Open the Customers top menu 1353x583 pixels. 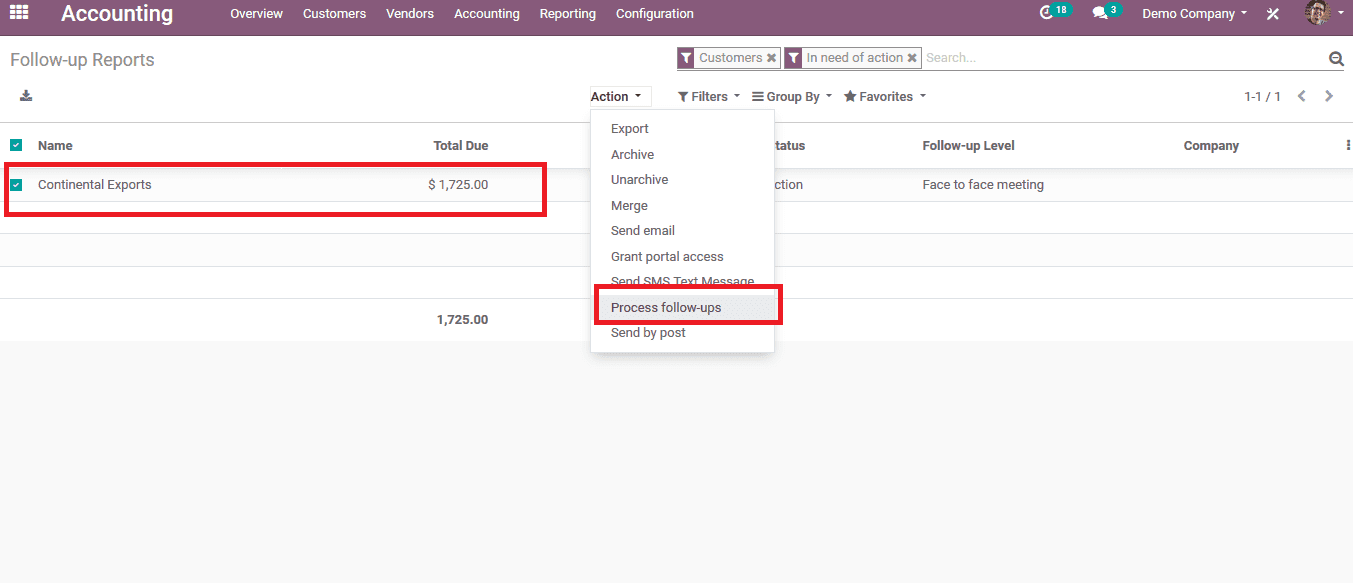click(x=334, y=14)
